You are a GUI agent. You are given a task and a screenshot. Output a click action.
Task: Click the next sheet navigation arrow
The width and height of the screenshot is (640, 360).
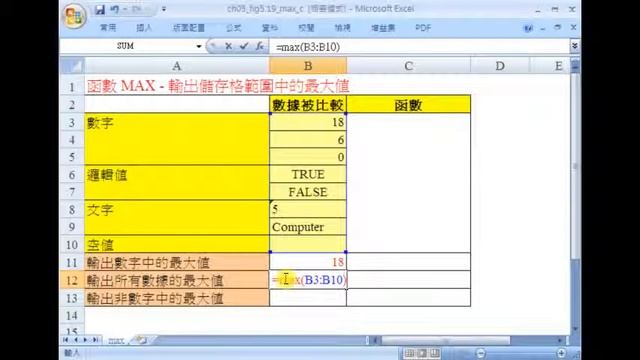click(x=85, y=340)
